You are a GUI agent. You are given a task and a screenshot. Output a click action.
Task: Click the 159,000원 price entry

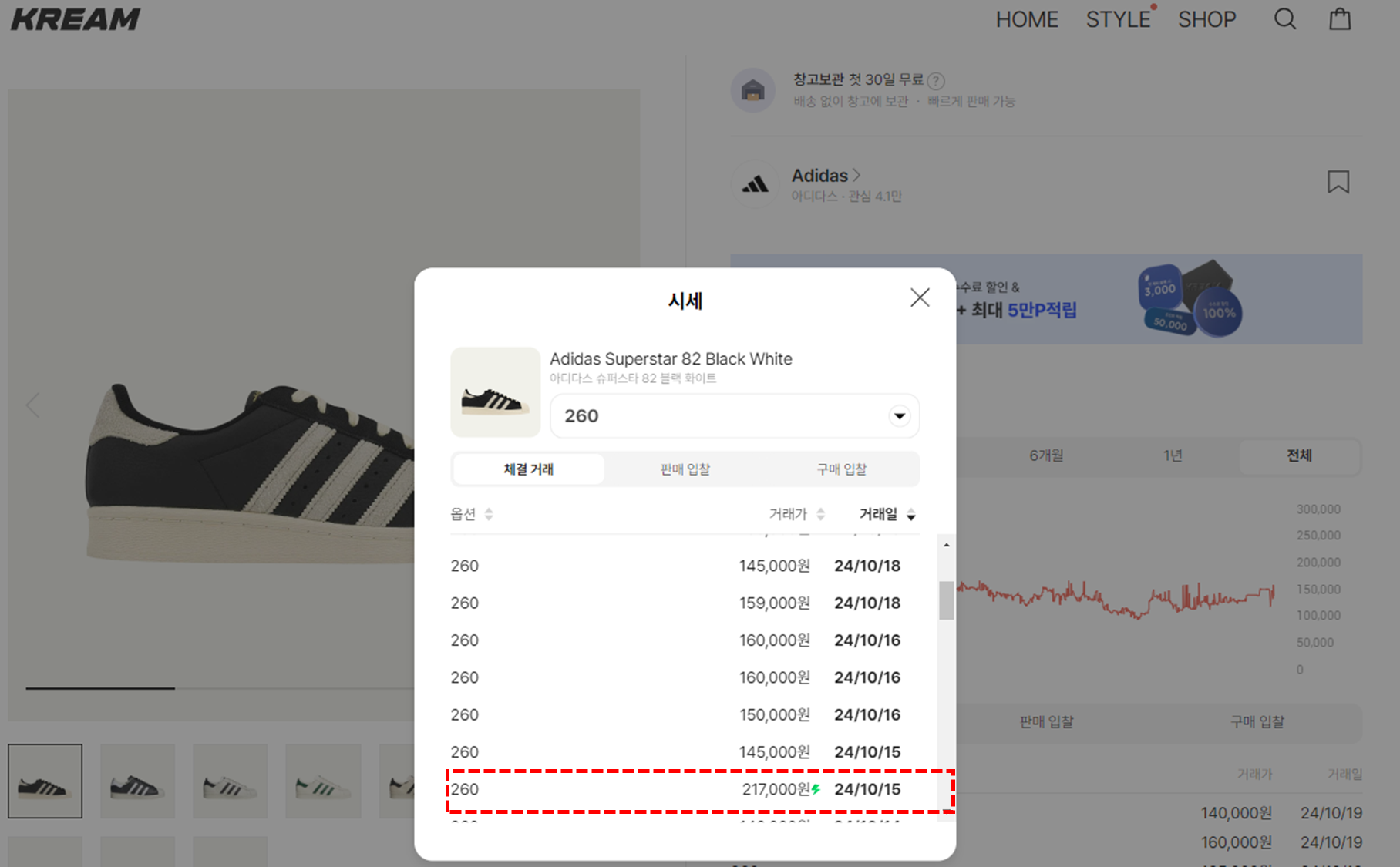click(x=774, y=603)
